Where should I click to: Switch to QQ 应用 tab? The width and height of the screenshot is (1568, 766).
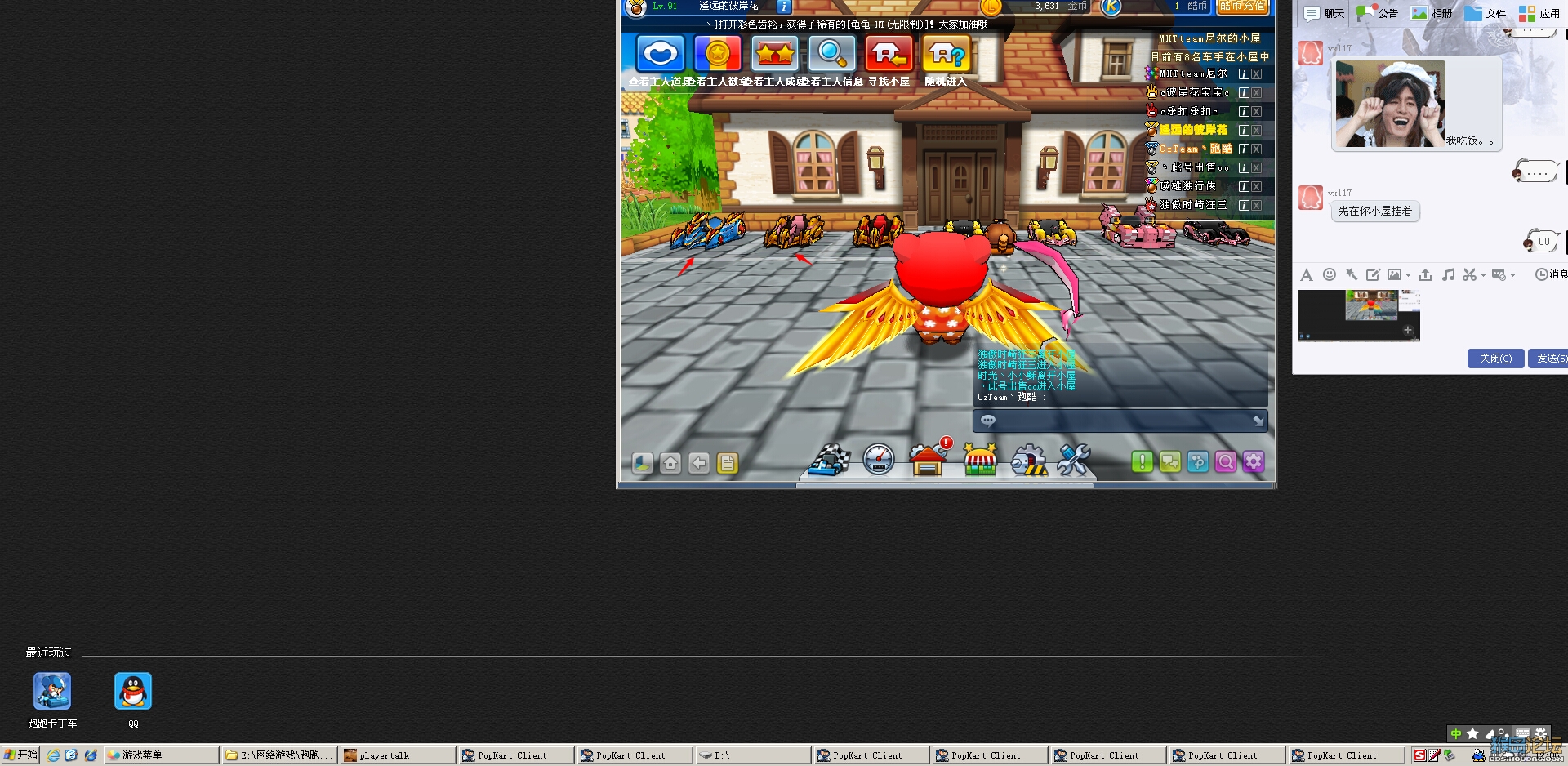(1539, 13)
